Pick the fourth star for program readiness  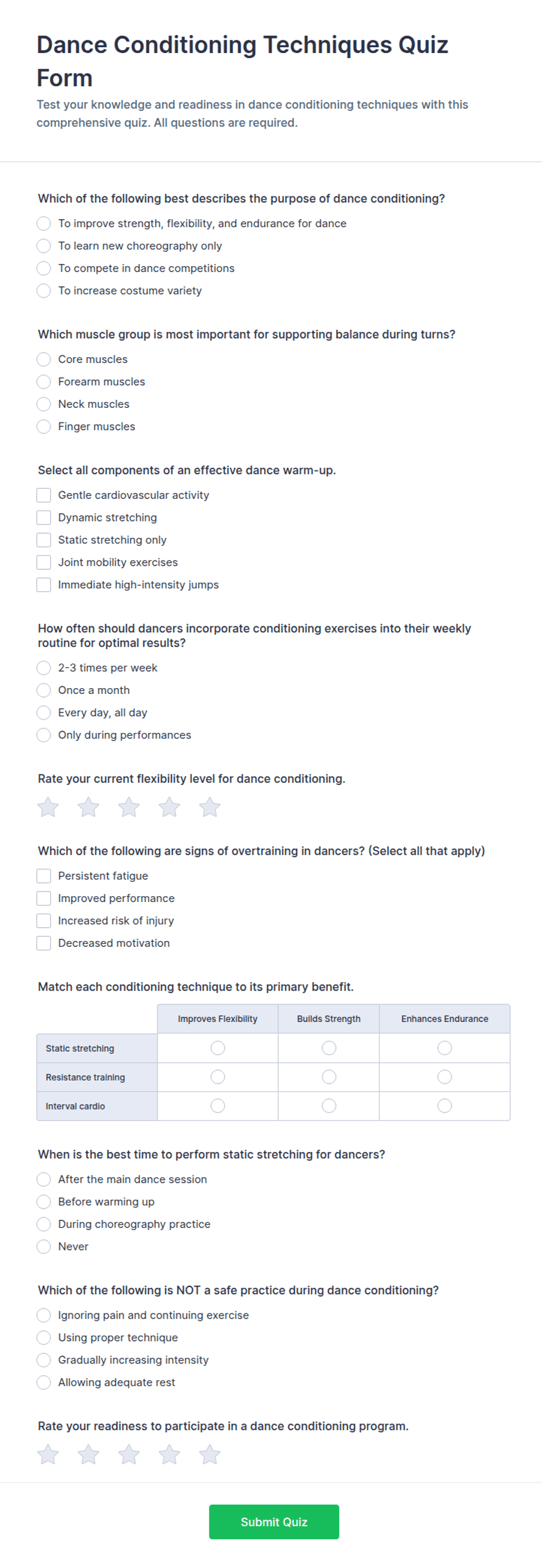click(x=169, y=1455)
